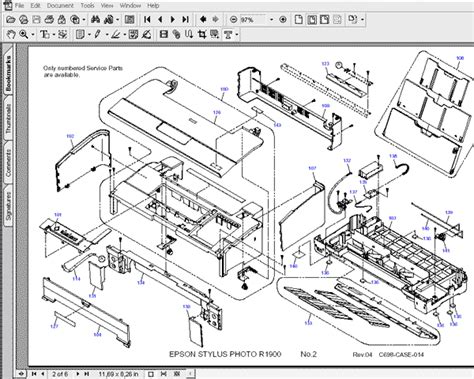Expand the Highlight tool dropdown arrow
This screenshot has height=379, width=474.
(x=124, y=34)
